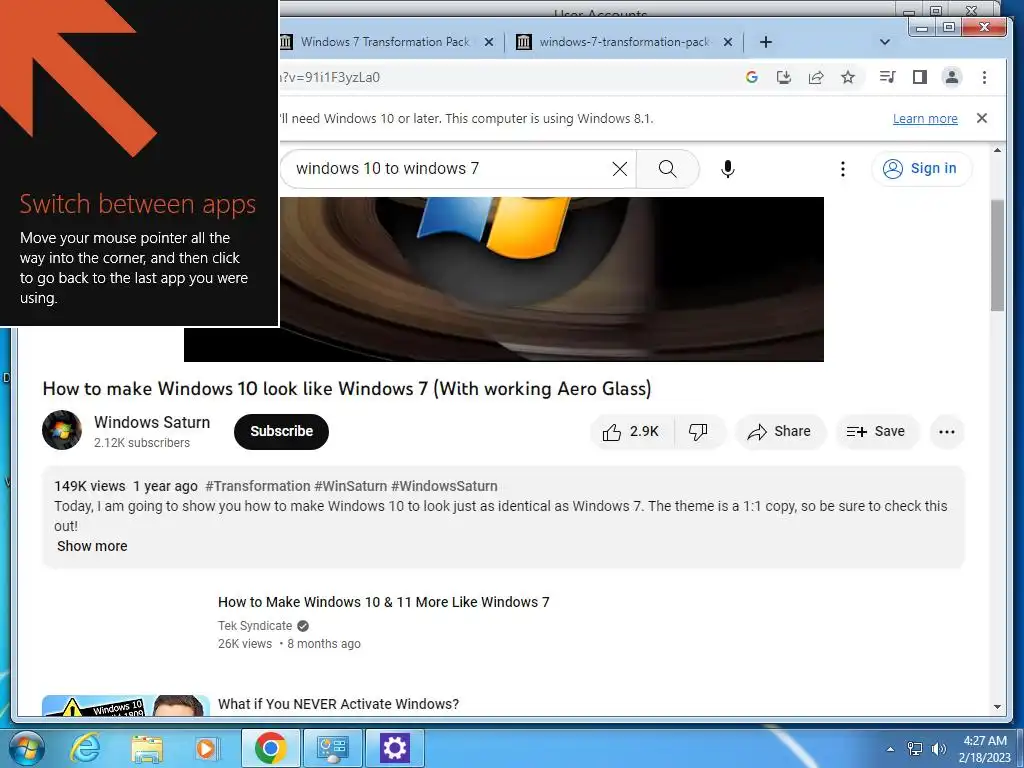This screenshot has width=1024, height=768.
Task: Open the #WinSaturn hashtag
Action: coord(351,486)
